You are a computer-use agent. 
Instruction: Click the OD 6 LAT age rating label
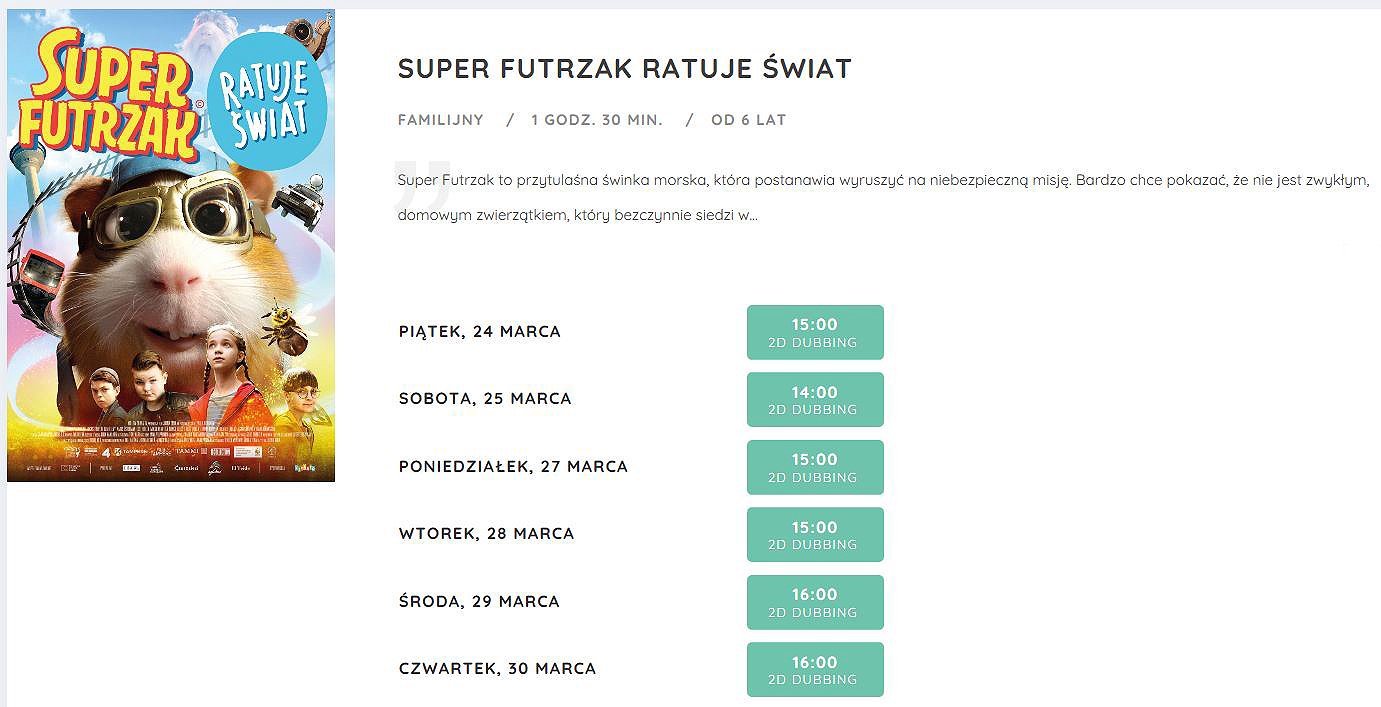(749, 120)
